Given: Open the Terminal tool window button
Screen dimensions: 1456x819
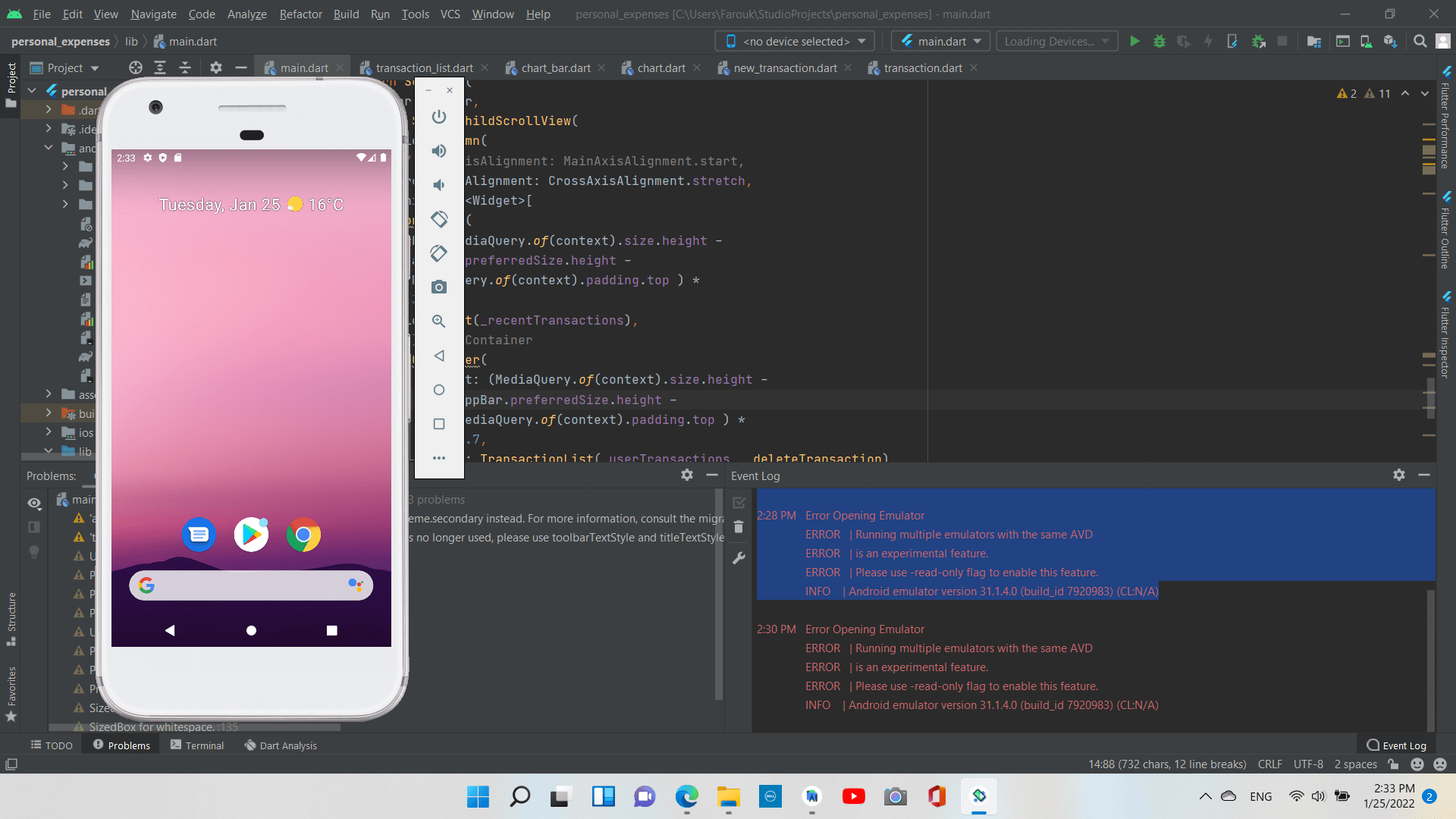Looking at the screenshot, I should 197,745.
